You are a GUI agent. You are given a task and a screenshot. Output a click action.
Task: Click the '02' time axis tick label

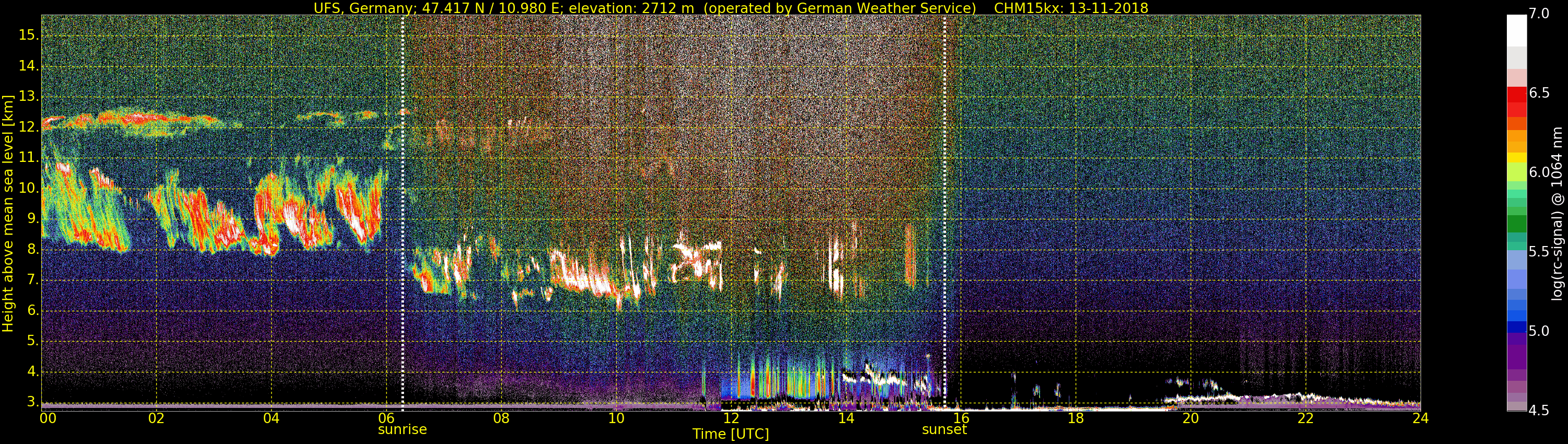(156, 418)
